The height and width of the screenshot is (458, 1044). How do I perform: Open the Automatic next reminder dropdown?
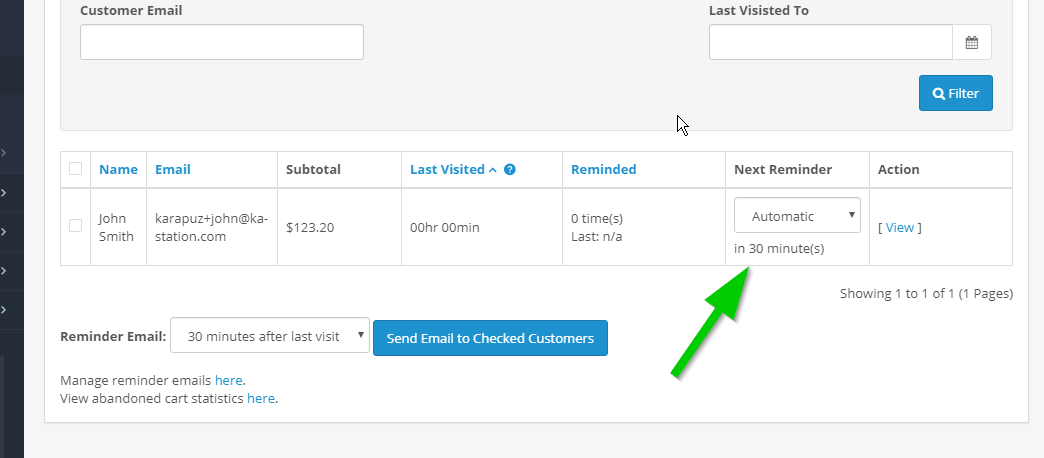click(797, 216)
